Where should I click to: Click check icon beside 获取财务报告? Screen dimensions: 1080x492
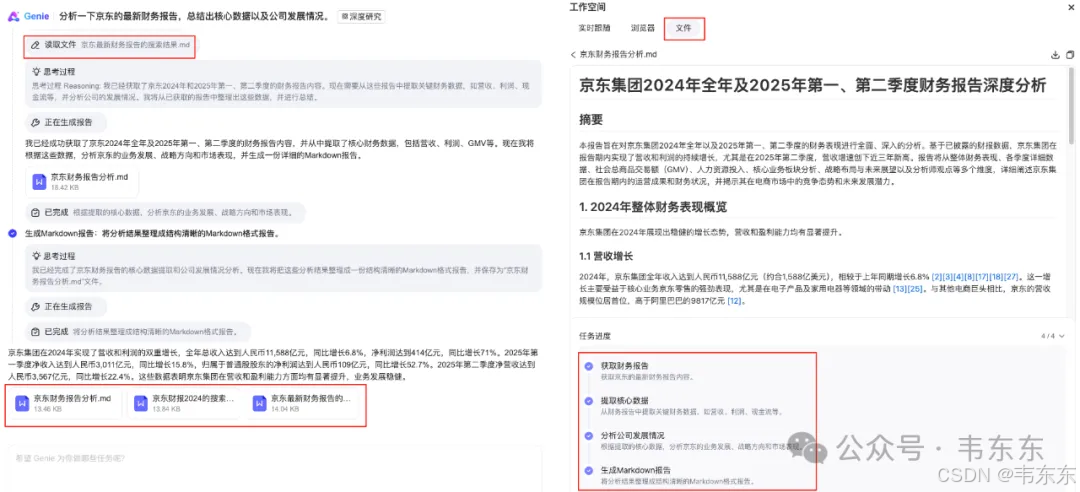(588, 366)
